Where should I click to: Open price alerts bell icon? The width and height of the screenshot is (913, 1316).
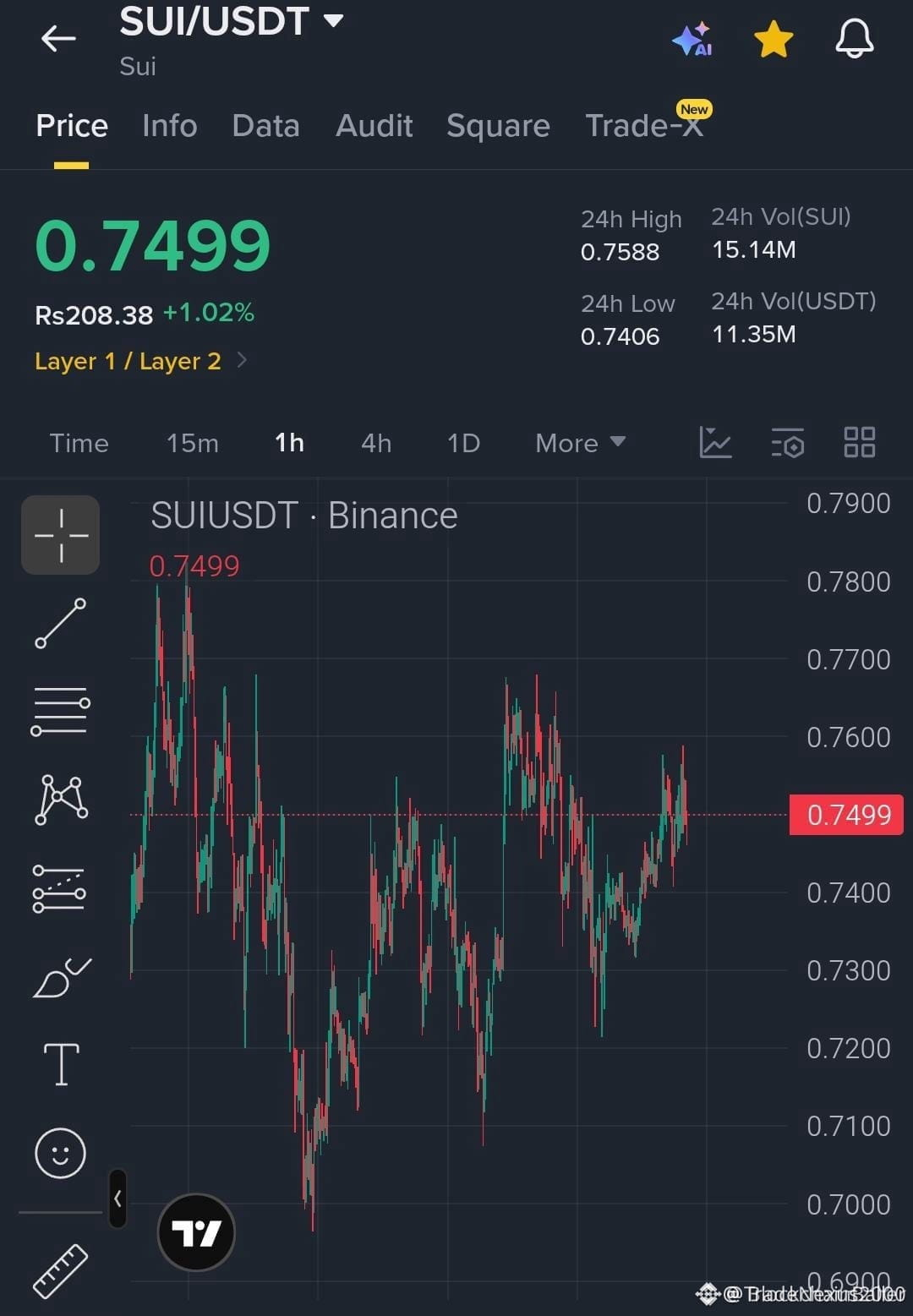[855, 39]
